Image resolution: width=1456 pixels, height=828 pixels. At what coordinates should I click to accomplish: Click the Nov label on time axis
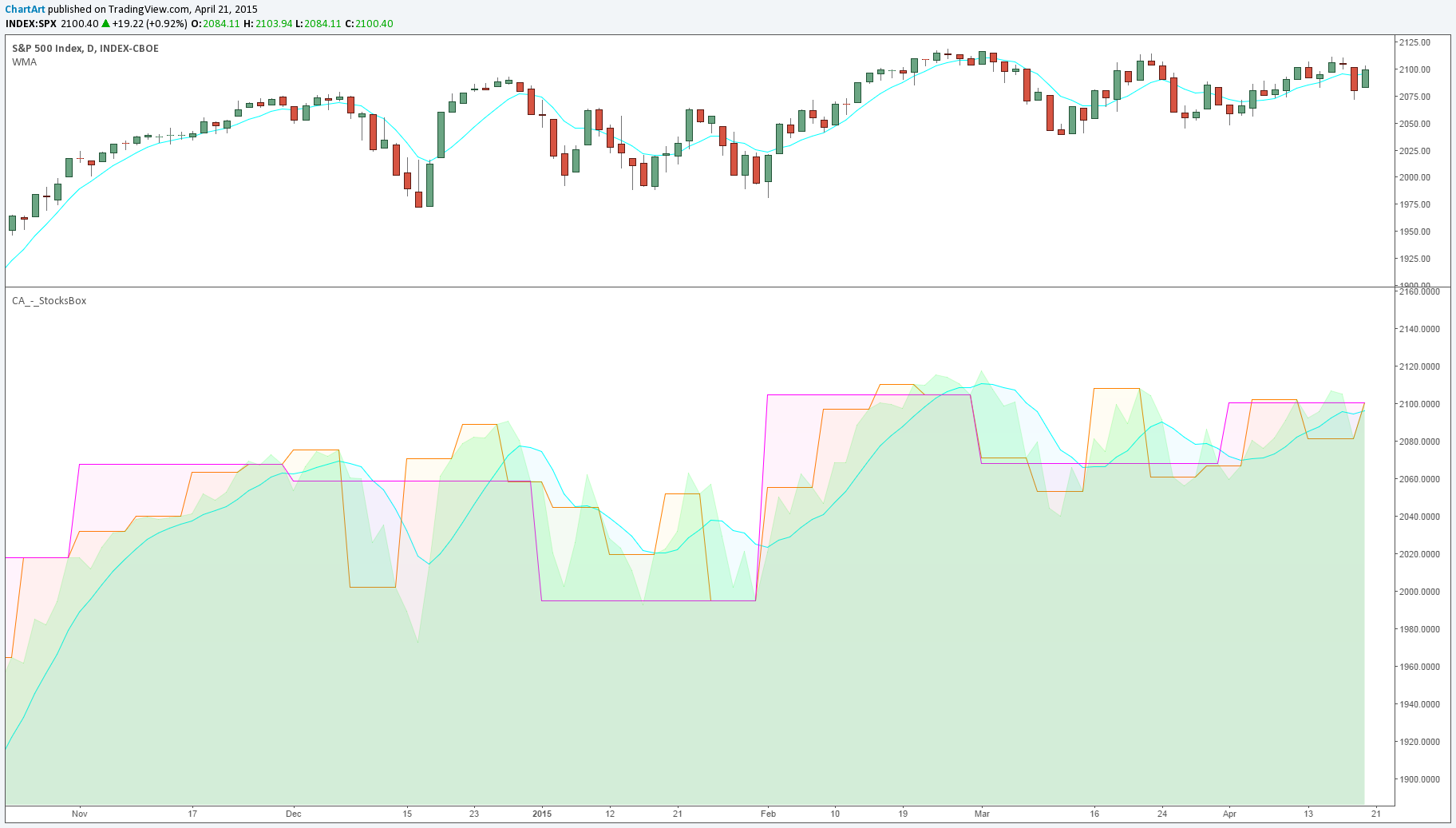click(x=79, y=814)
